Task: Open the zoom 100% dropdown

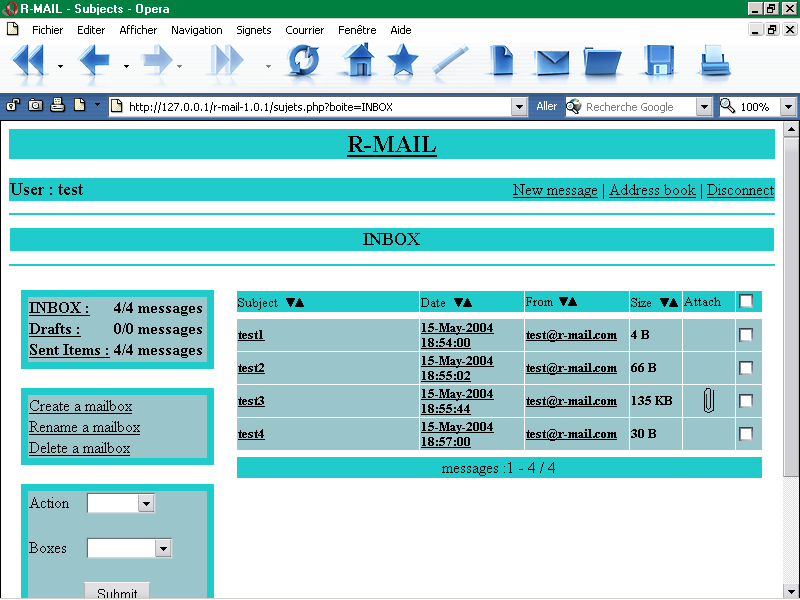Action: point(787,107)
